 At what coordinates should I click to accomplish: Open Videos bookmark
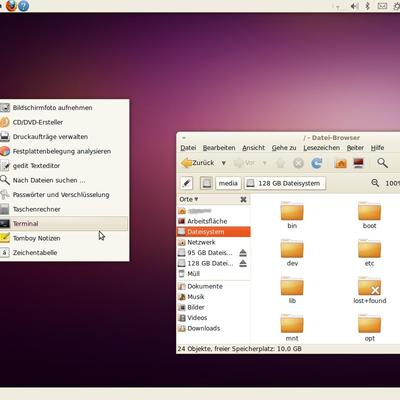click(x=213, y=318)
